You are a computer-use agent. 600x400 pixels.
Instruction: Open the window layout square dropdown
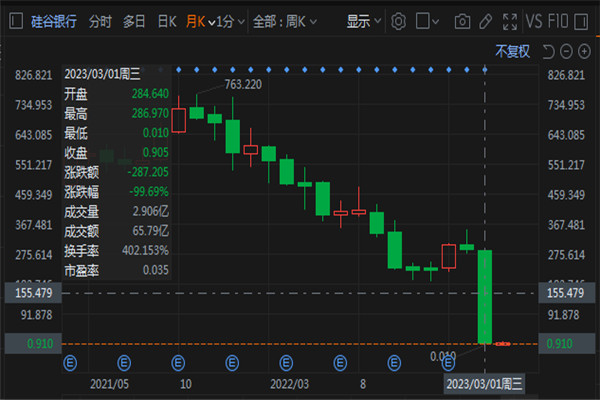[427, 21]
